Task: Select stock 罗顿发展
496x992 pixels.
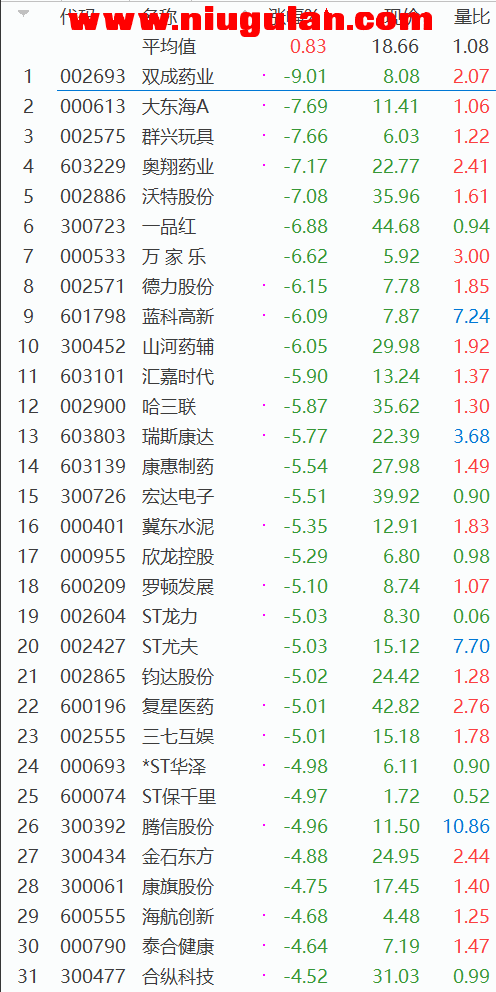Action: click(178, 586)
